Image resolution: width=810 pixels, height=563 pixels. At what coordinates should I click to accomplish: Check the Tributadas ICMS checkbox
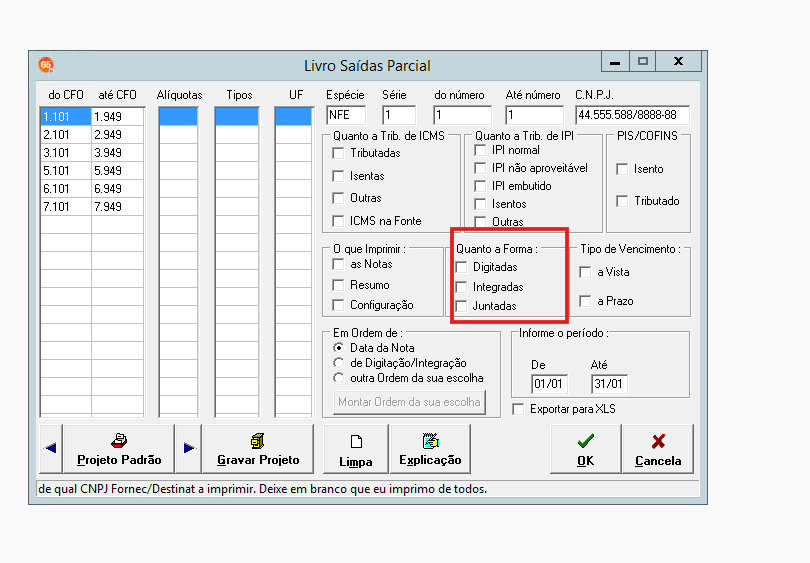click(x=338, y=153)
